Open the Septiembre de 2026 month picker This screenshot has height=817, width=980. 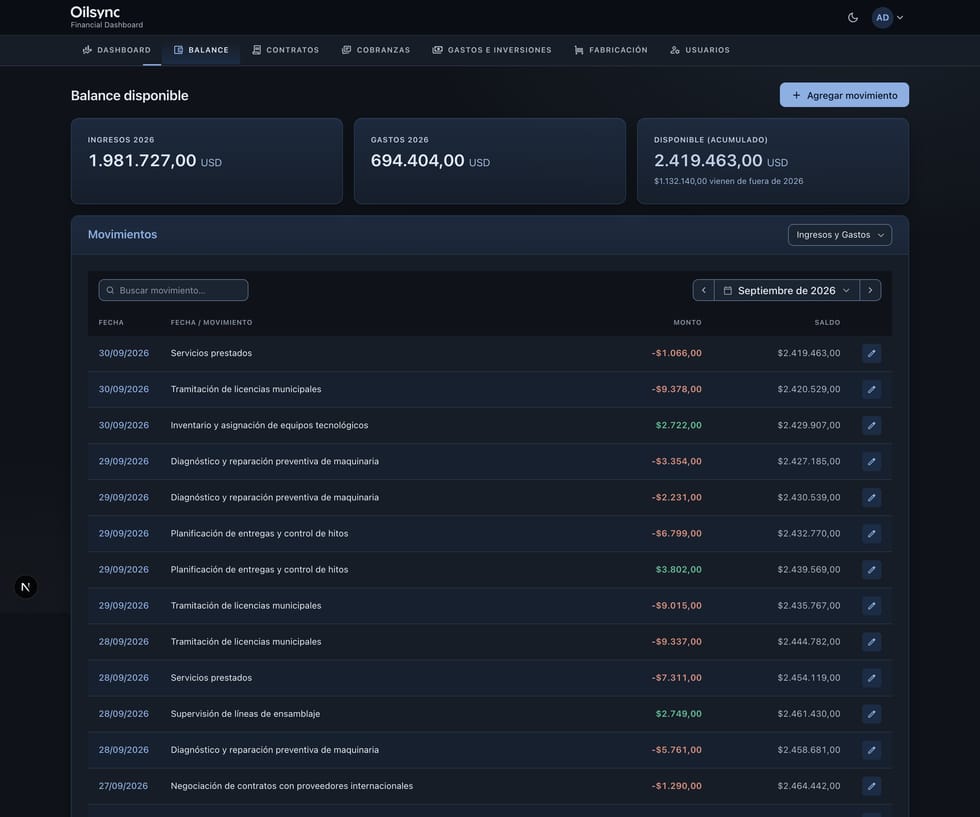coord(786,290)
